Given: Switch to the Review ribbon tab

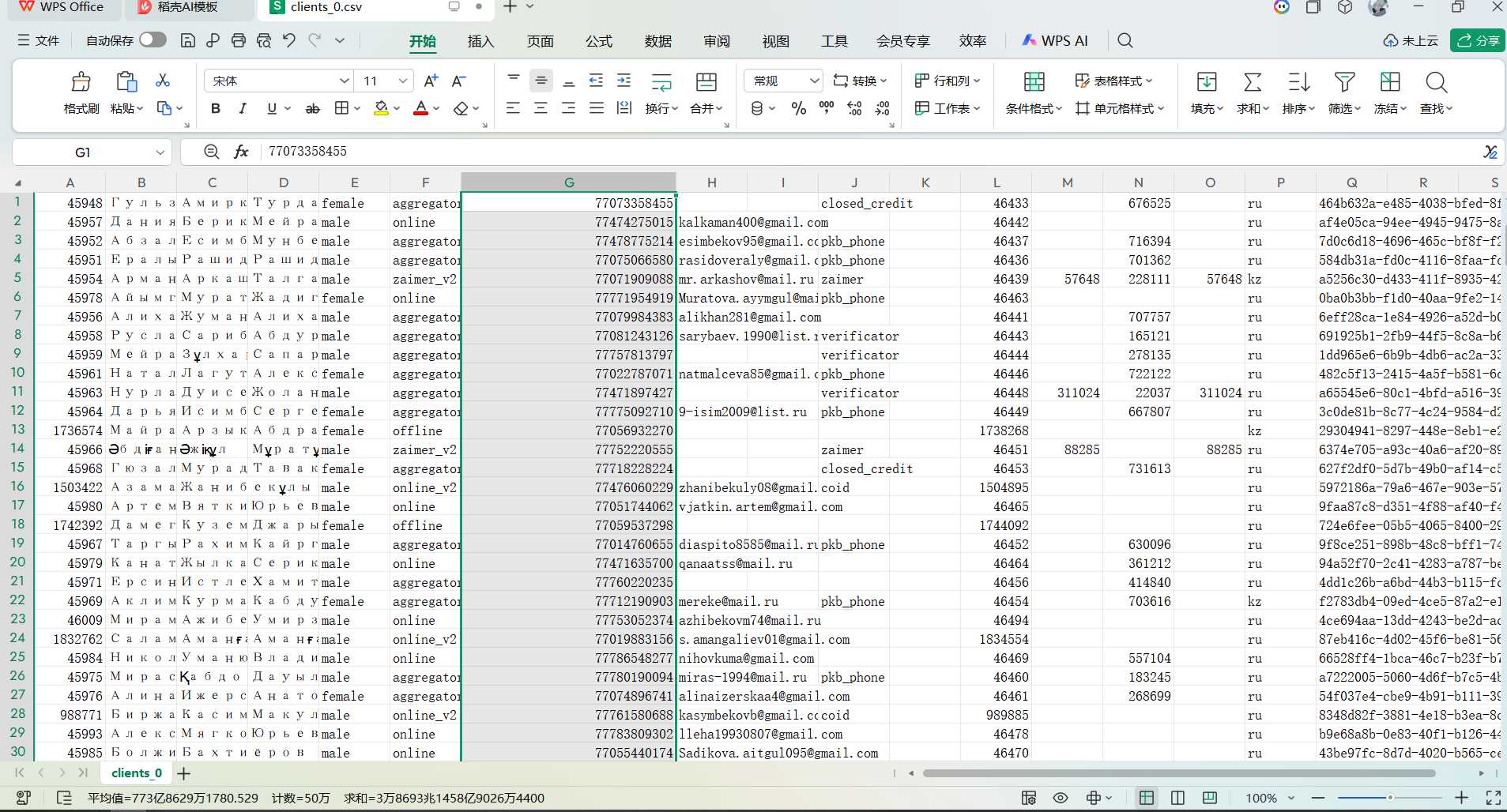Looking at the screenshot, I should (717, 41).
